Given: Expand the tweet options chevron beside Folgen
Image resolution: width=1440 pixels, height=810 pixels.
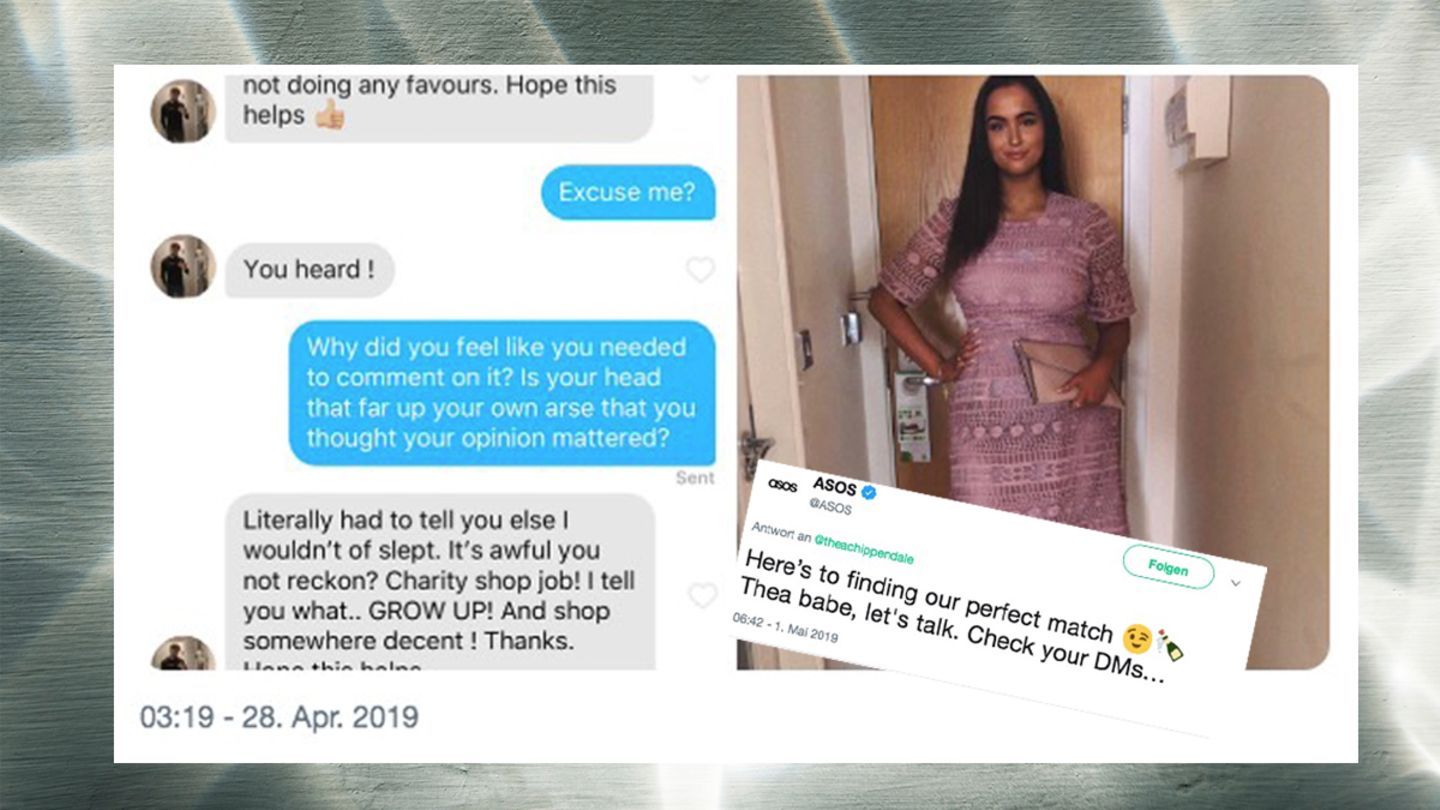Looking at the screenshot, I should [x=1234, y=582].
